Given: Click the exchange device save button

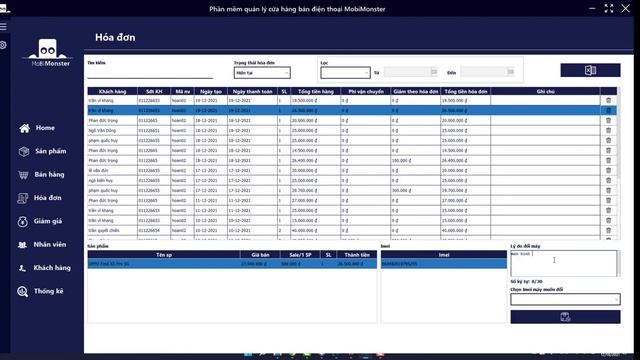Looking at the screenshot, I should pos(565,317).
